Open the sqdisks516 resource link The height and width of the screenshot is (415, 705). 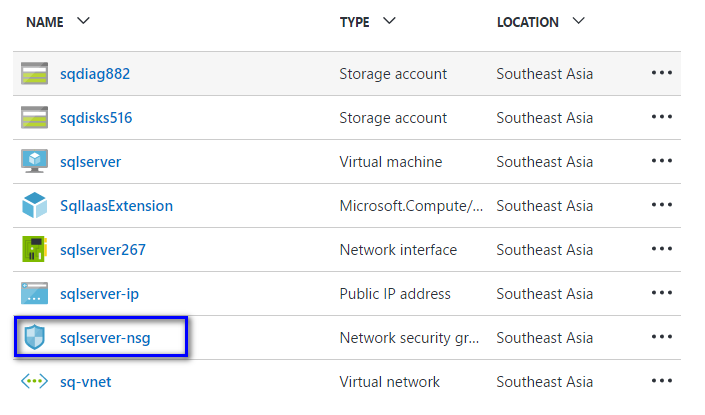tap(96, 118)
